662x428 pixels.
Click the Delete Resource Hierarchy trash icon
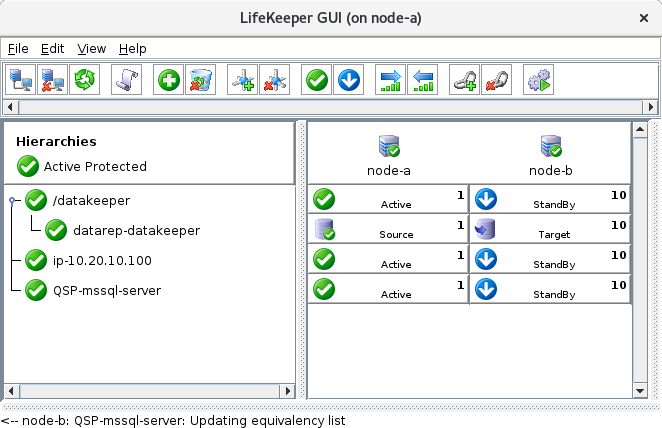tap(200, 80)
